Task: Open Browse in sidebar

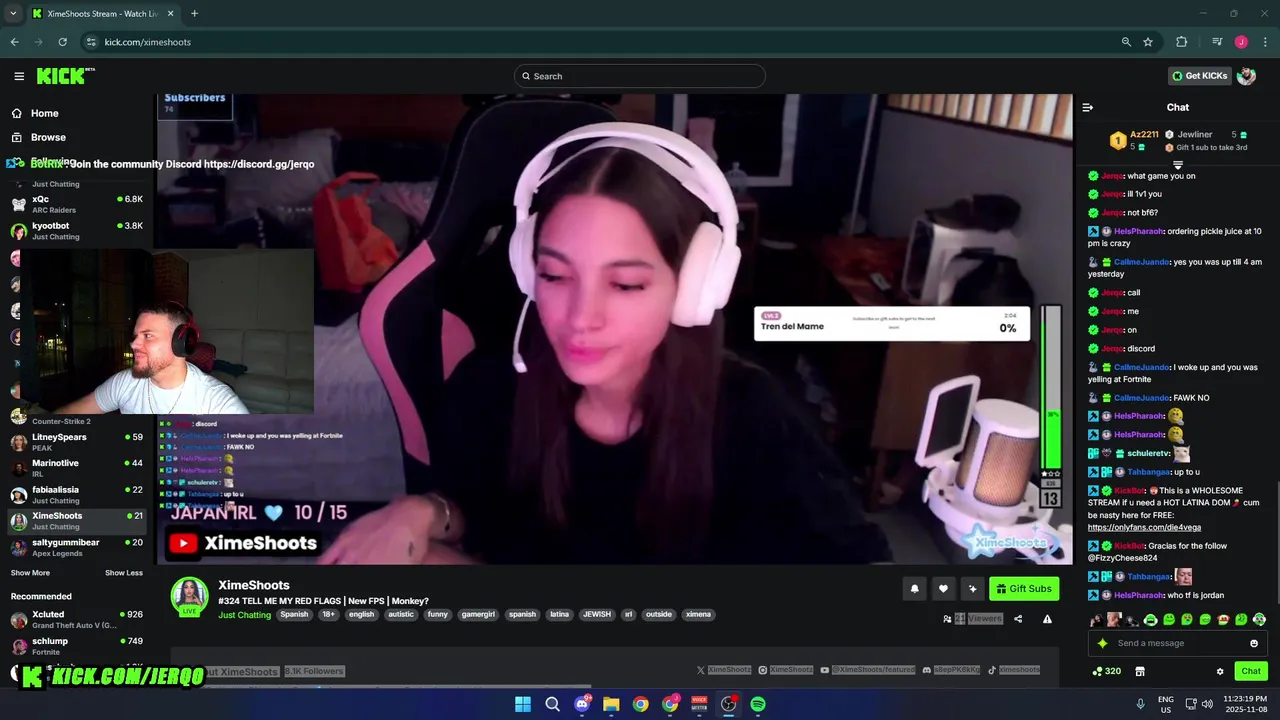Action: [48, 137]
